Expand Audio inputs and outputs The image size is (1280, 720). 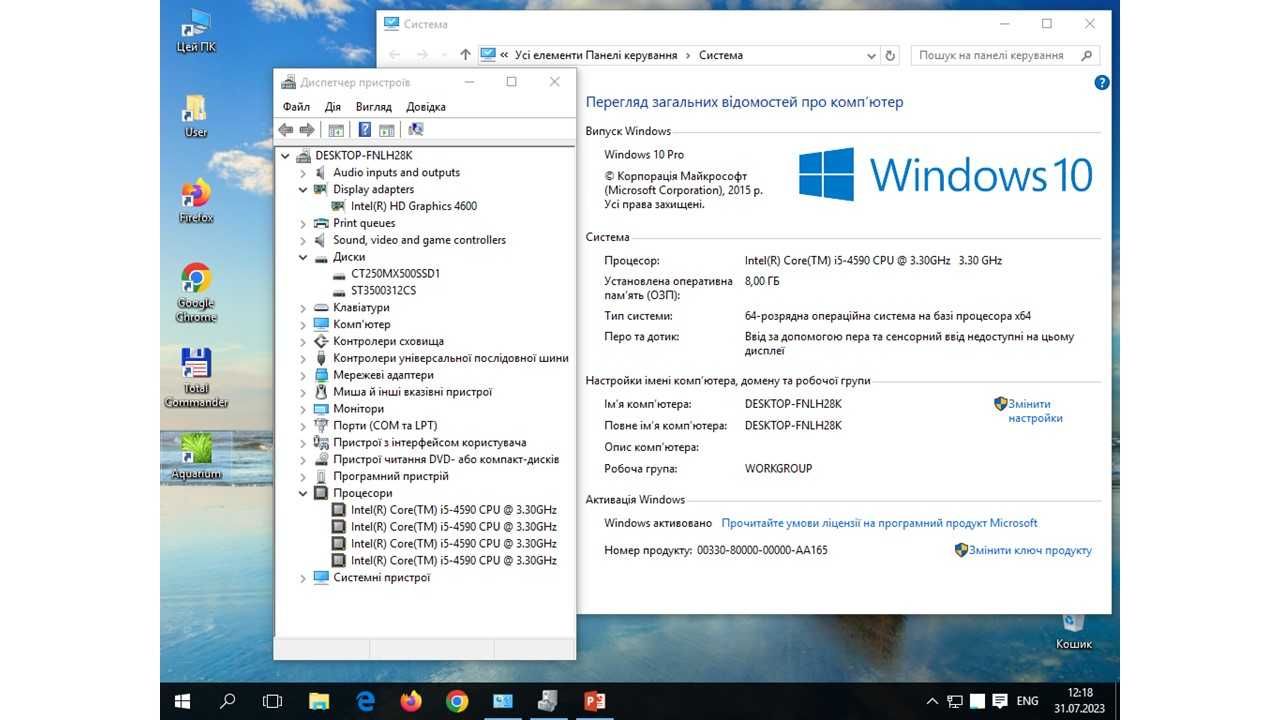click(303, 173)
